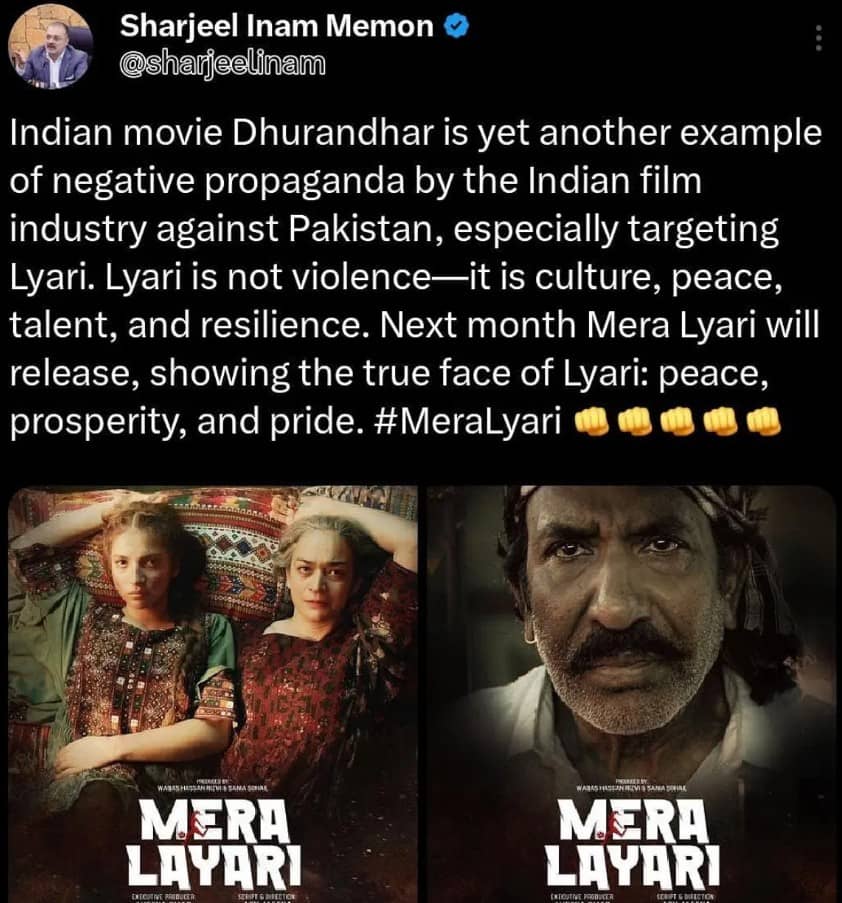Open the #MeraLyari hashtag

pos(467,422)
